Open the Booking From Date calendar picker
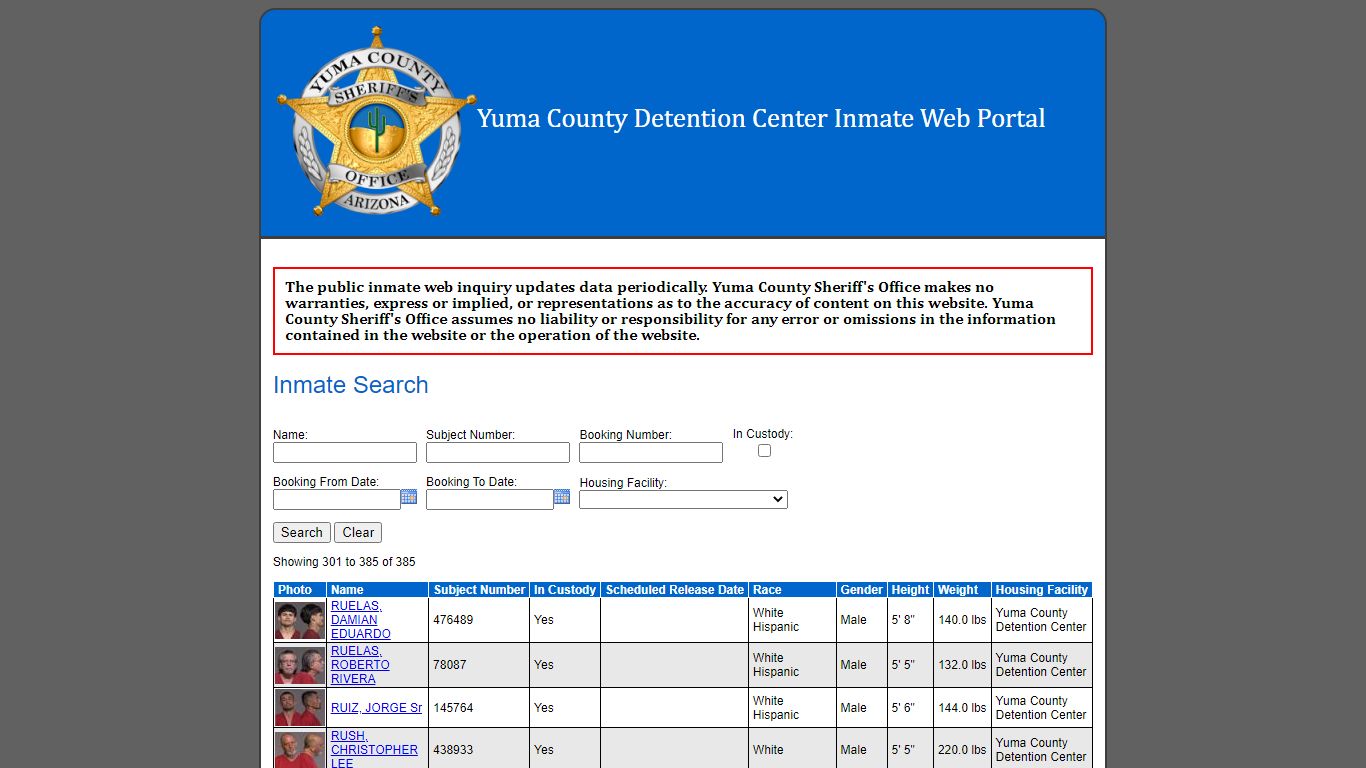This screenshot has height=768, width=1366. (x=409, y=497)
